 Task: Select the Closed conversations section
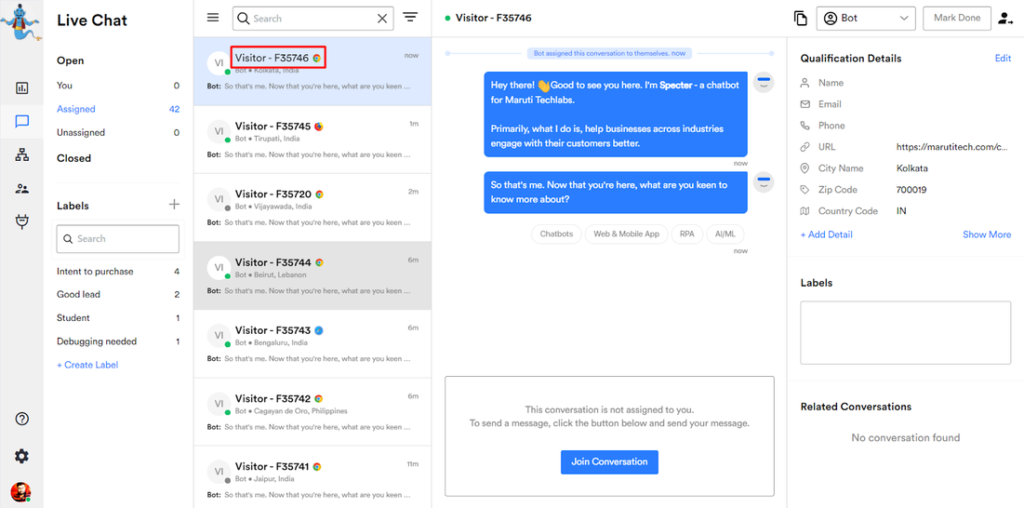coord(74,158)
